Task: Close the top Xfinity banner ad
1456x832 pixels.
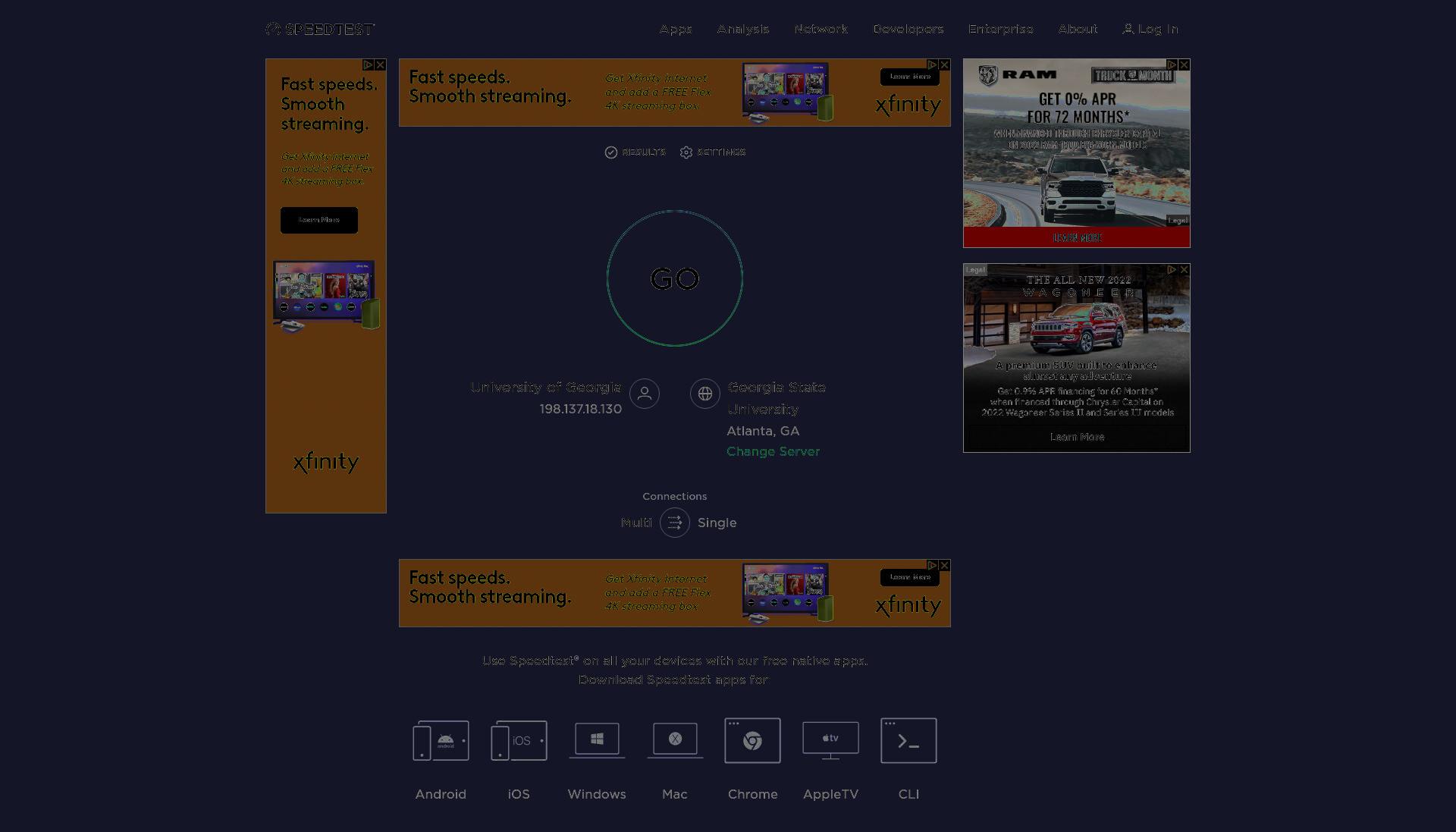Action: [x=945, y=65]
